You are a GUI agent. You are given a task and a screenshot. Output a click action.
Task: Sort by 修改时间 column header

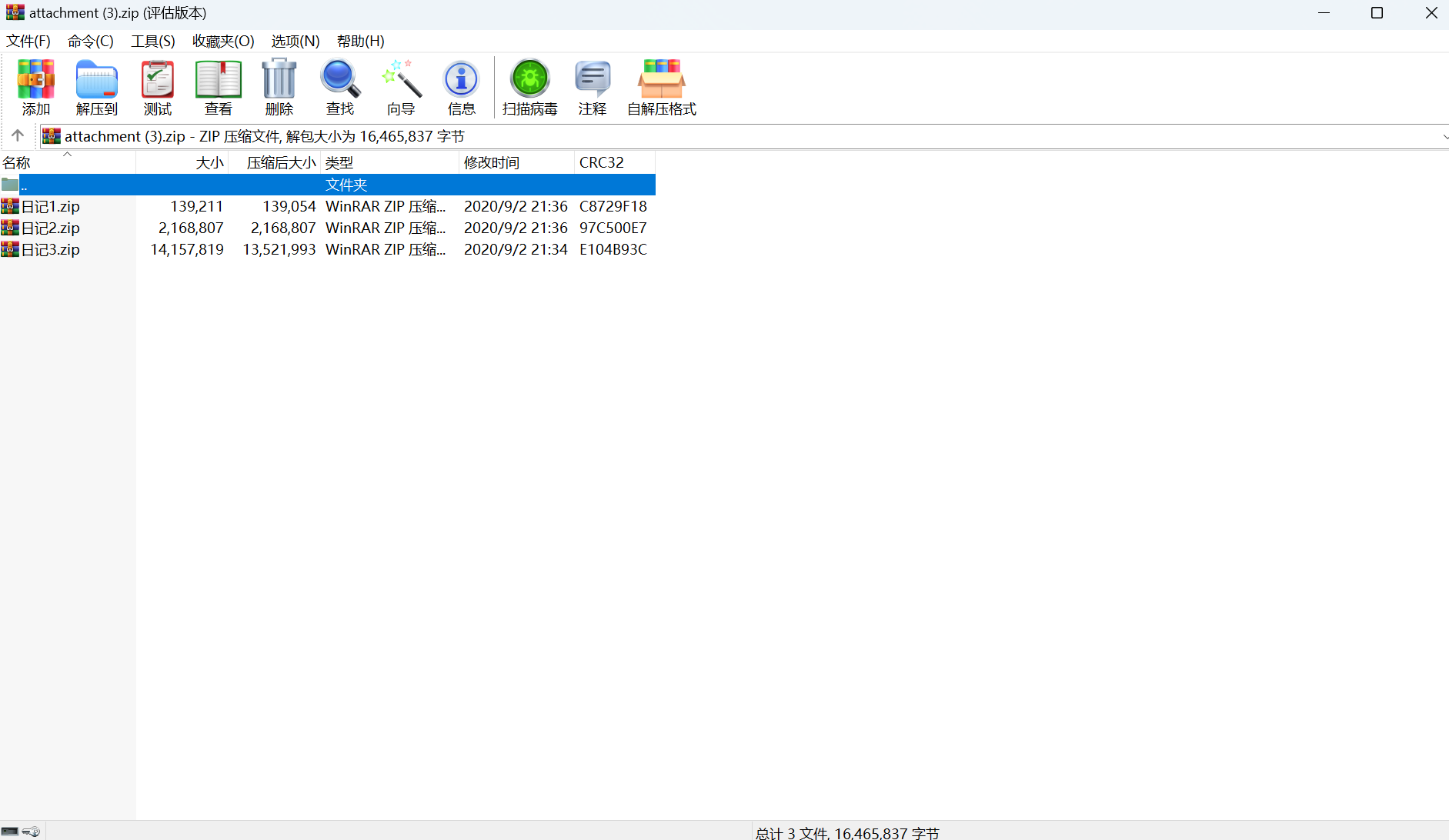tap(517, 162)
